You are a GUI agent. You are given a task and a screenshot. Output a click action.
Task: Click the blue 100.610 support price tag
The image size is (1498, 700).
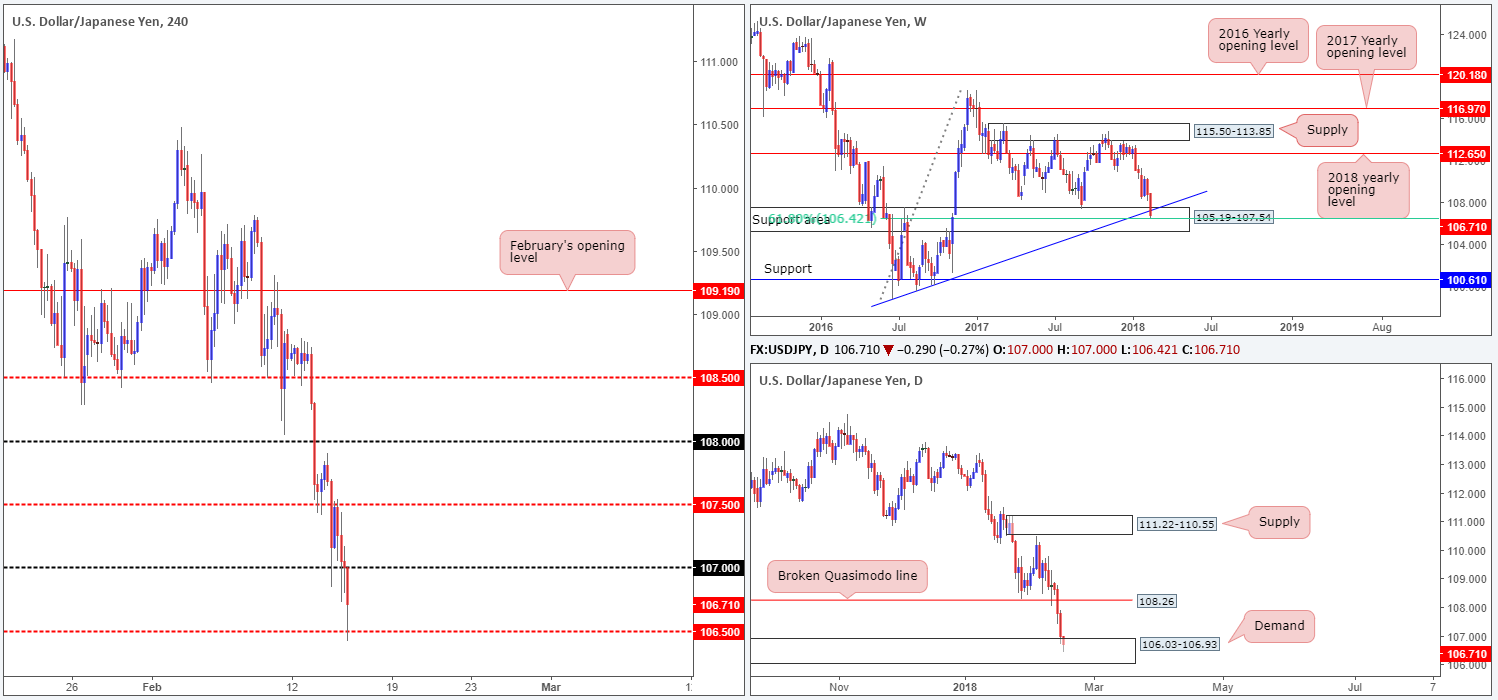coord(1465,279)
